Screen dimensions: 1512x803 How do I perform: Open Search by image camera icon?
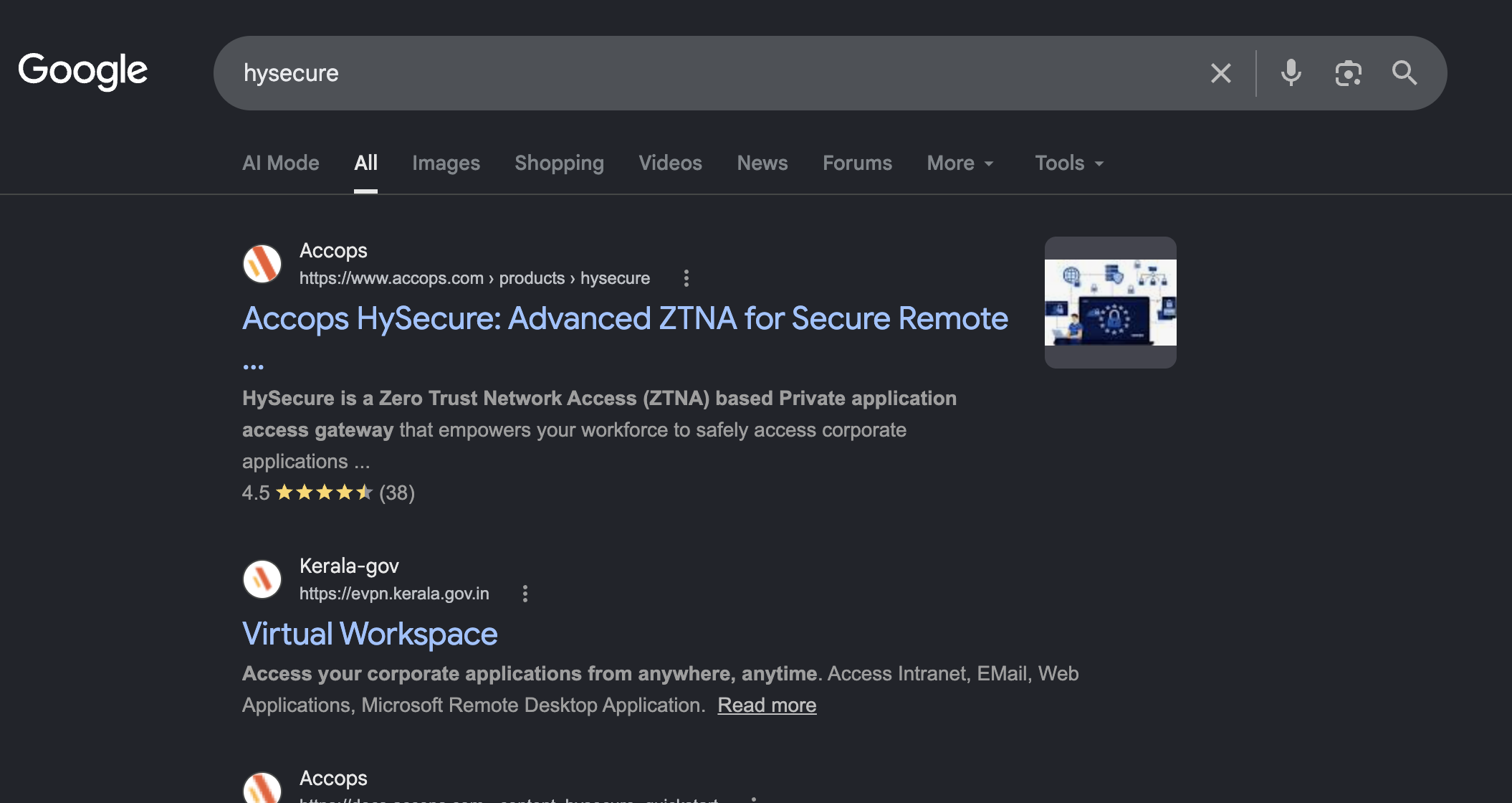tap(1348, 73)
